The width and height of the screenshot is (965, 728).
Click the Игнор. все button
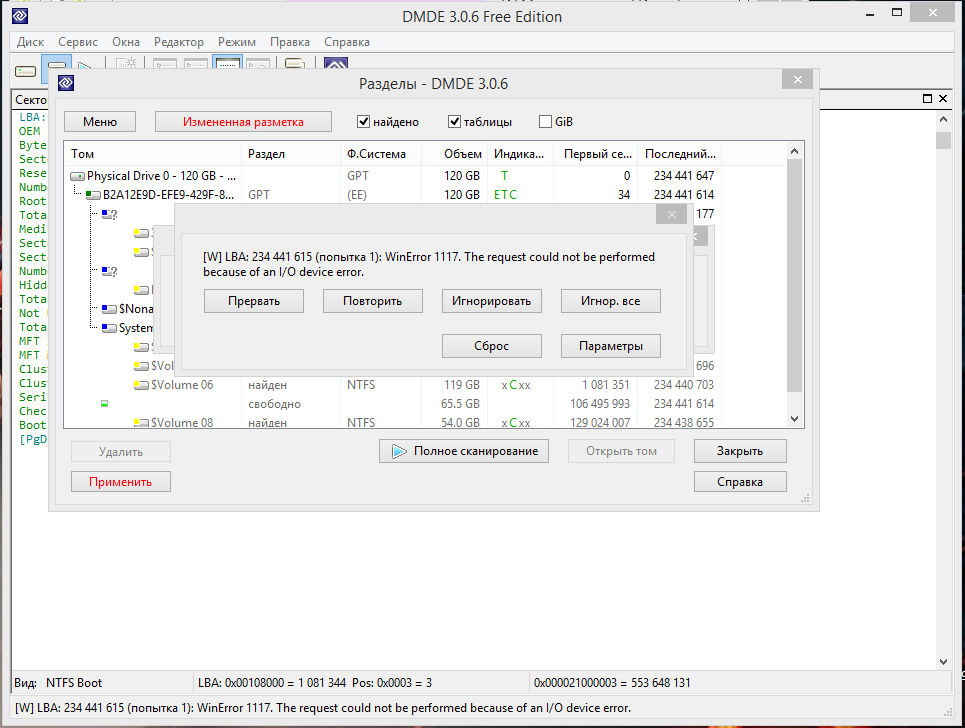[611, 301]
